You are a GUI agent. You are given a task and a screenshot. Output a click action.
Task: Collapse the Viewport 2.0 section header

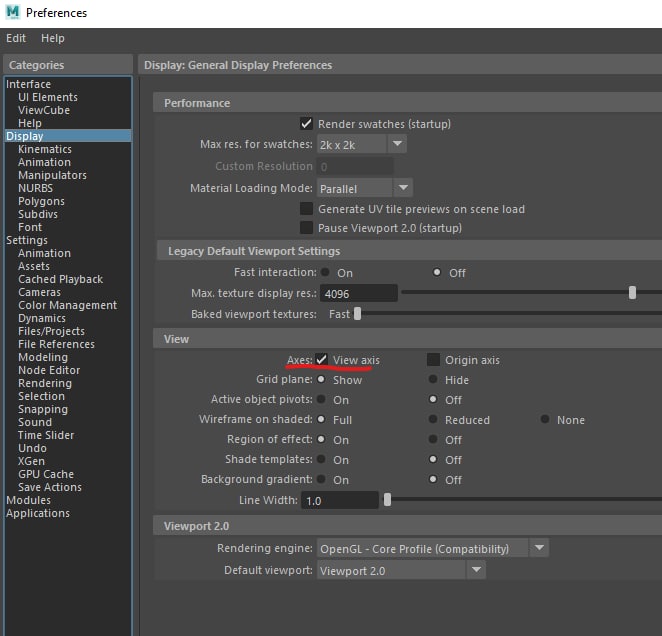coord(407,526)
